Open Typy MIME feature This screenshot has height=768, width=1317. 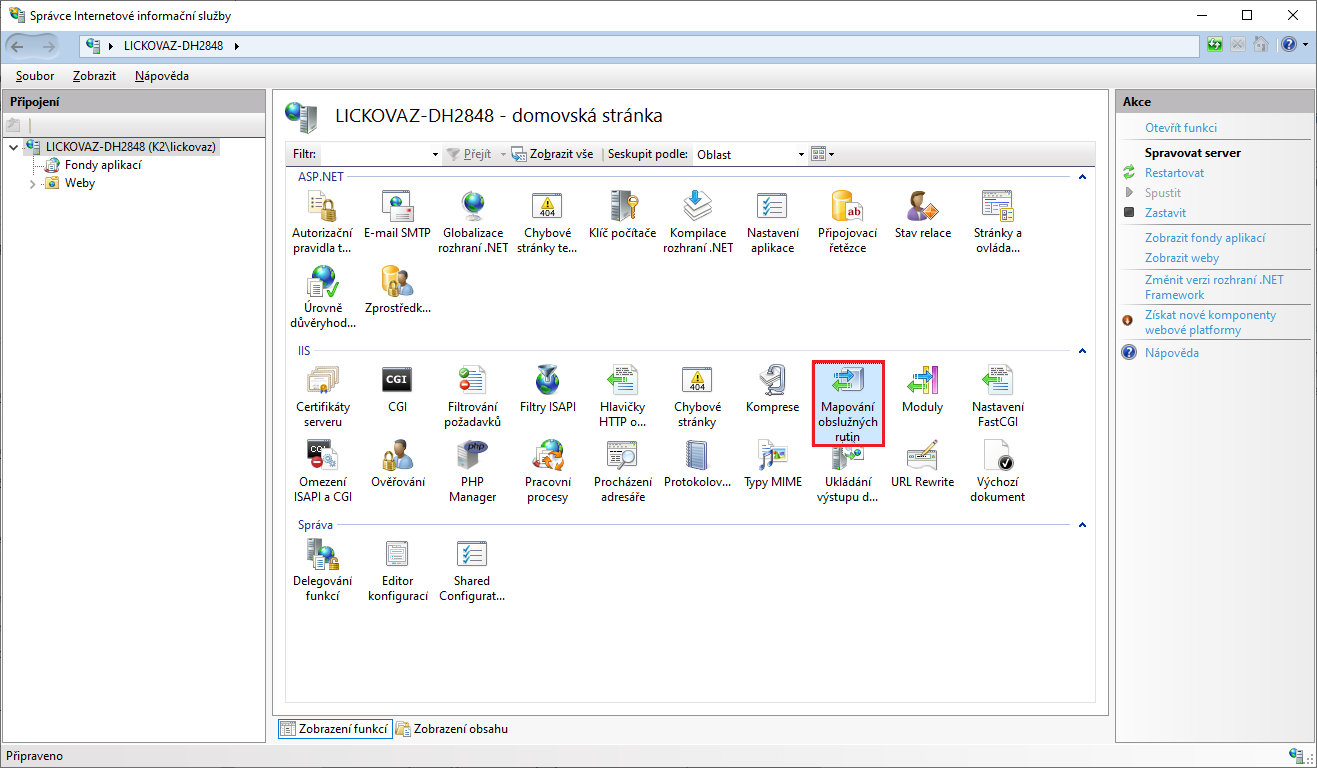tap(773, 464)
